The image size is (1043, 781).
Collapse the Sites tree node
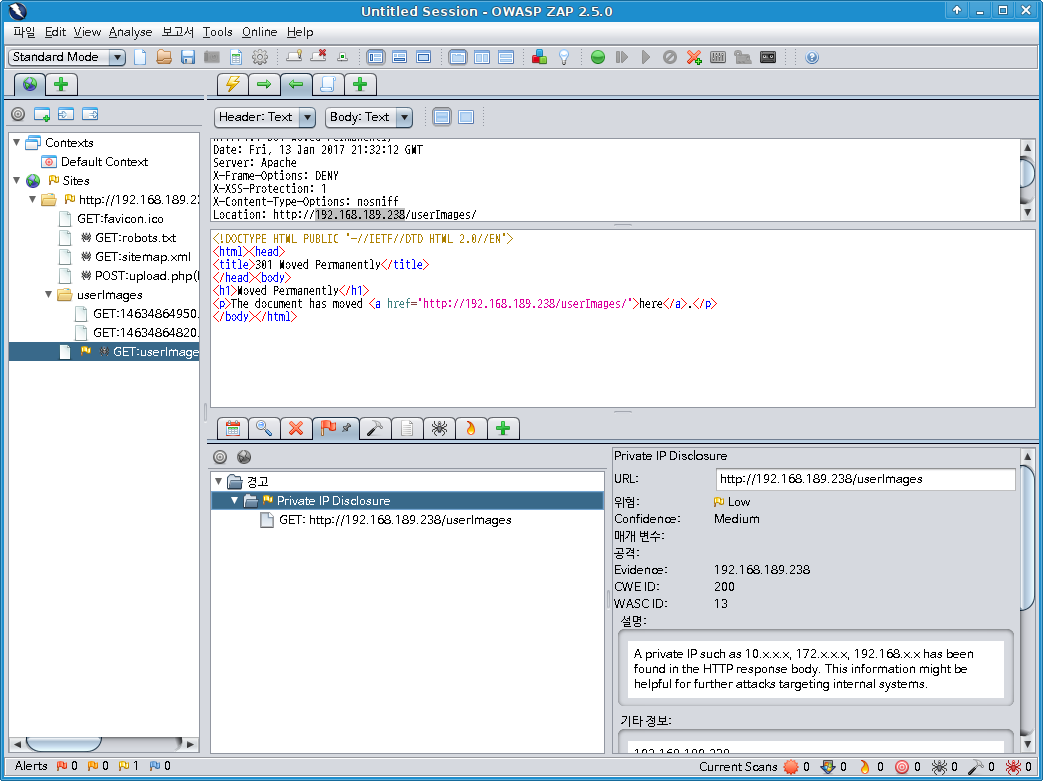[17, 180]
